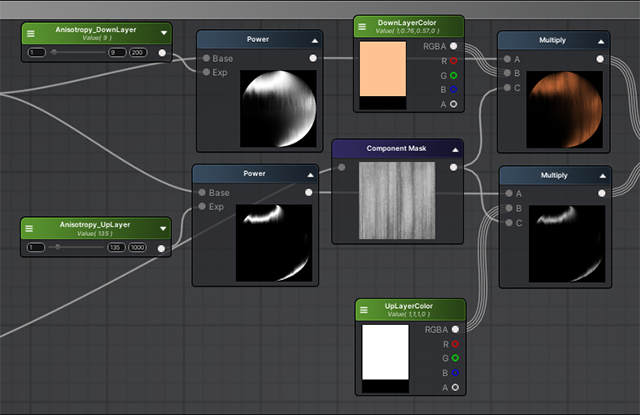Open the Anisotropy_DownLayer node hamburger menu icon
This screenshot has height=415, width=640.
pos(31,33)
